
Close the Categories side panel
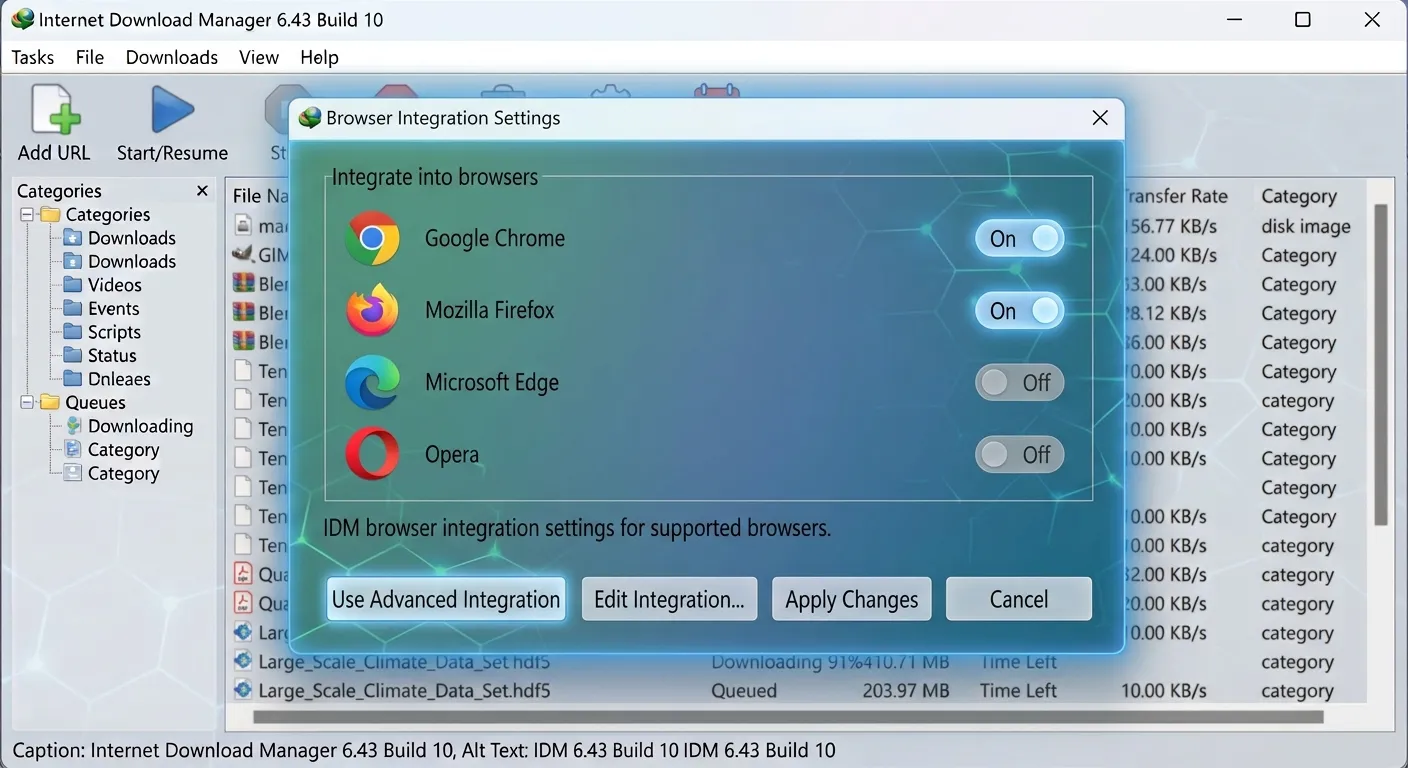pos(202,191)
